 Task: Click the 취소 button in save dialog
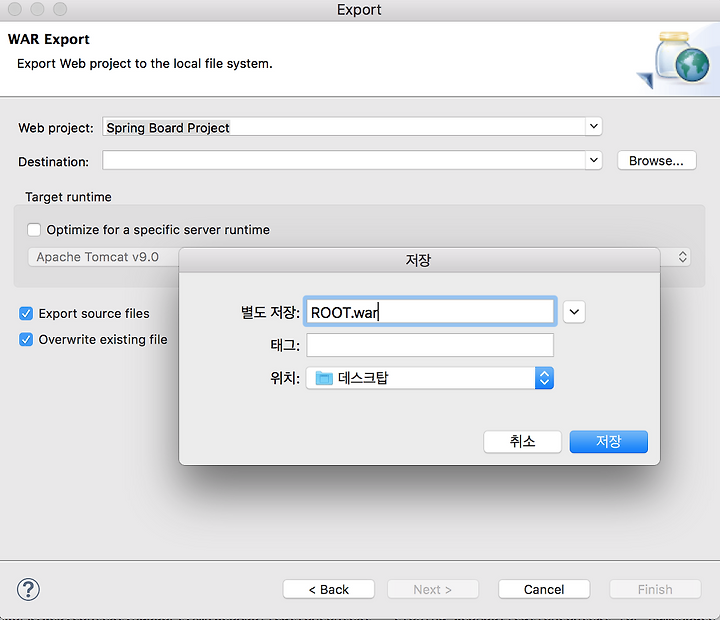click(523, 442)
